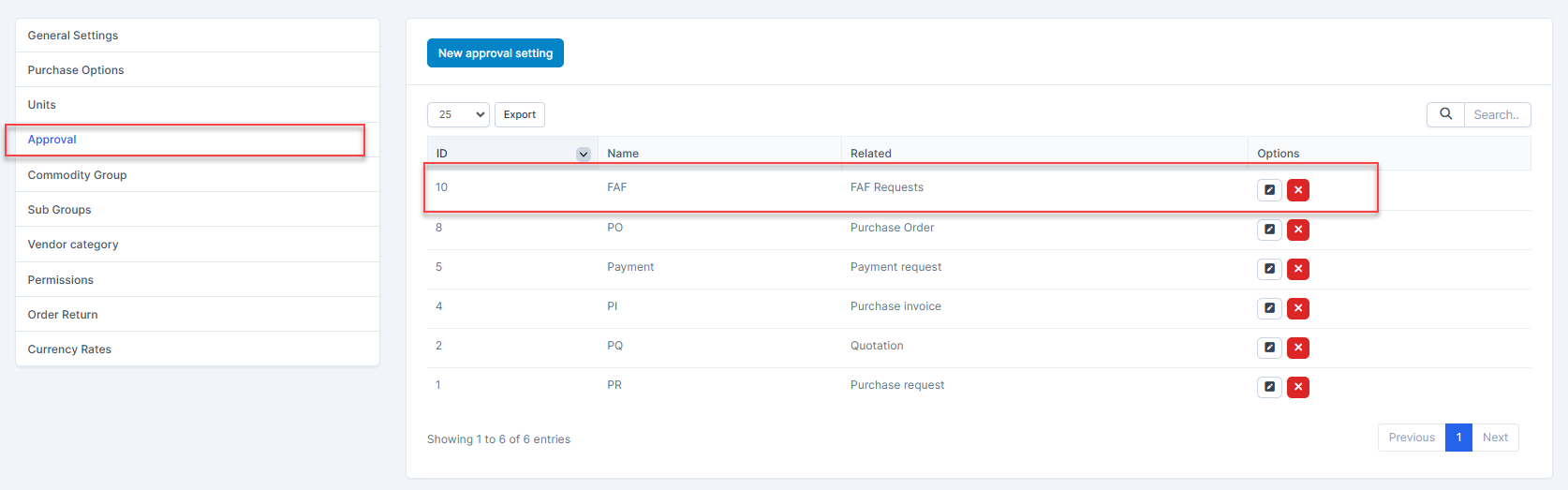Open the 25 entries-per-page dropdown
Image resolution: width=1568 pixels, height=490 pixels.
click(458, 114)
